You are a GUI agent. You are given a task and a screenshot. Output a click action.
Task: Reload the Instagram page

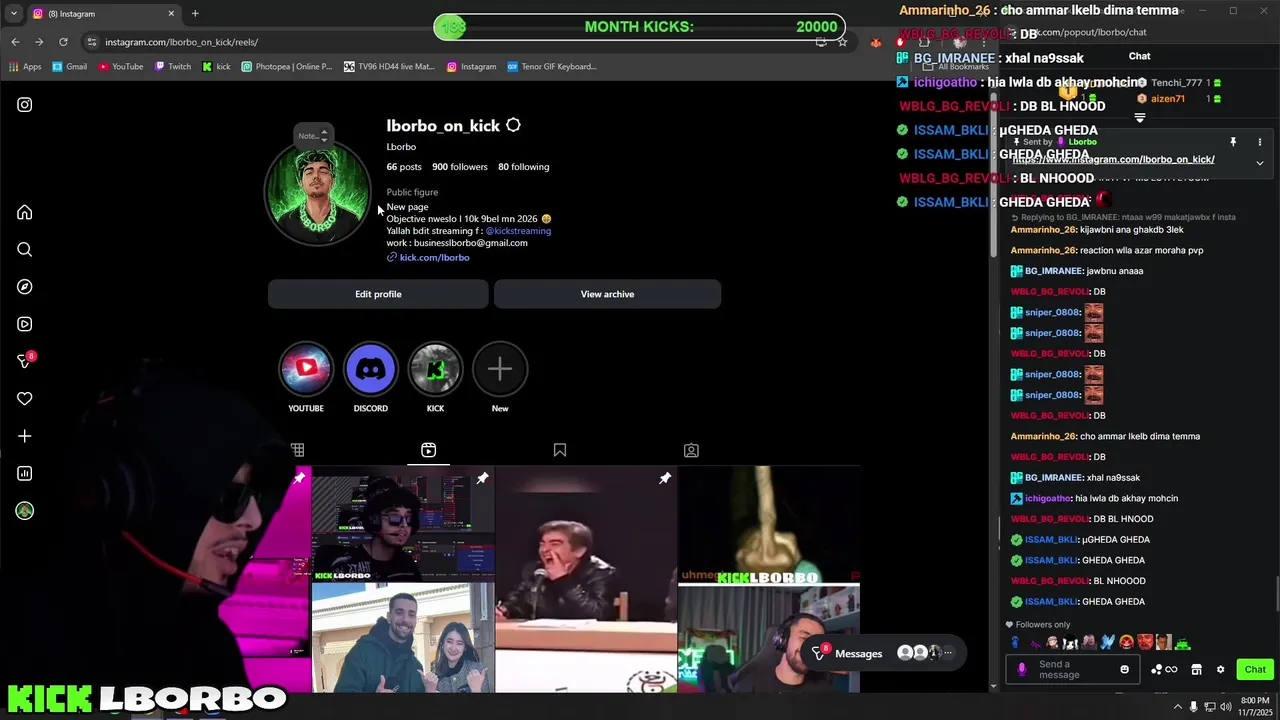pyautogui.click(x=63, y=42)
